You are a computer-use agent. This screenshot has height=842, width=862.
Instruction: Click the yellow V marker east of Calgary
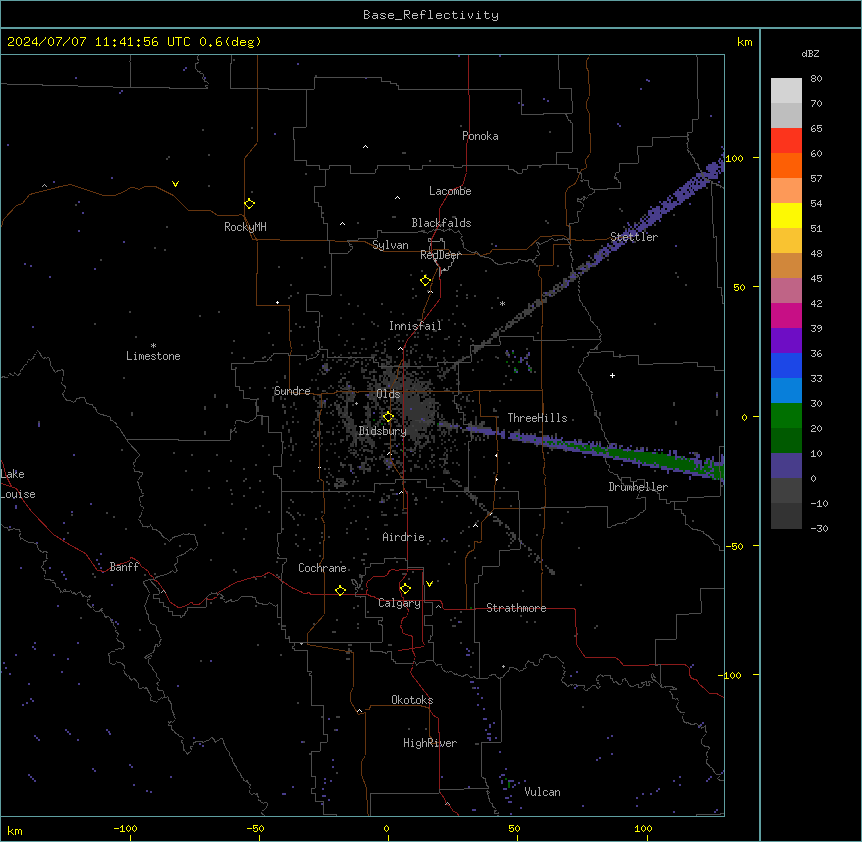(x=429, y=584)
